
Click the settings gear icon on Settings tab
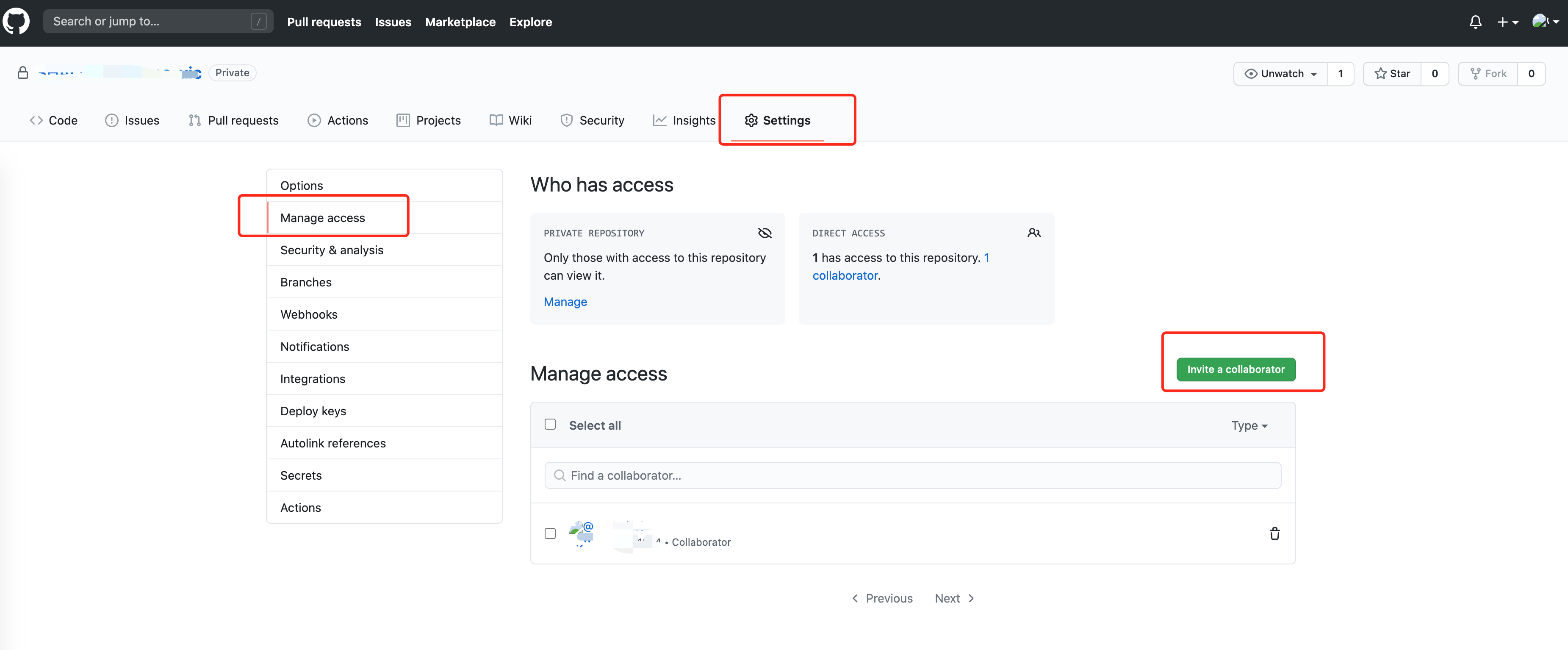pyautogui.click(x=752, y=120)
